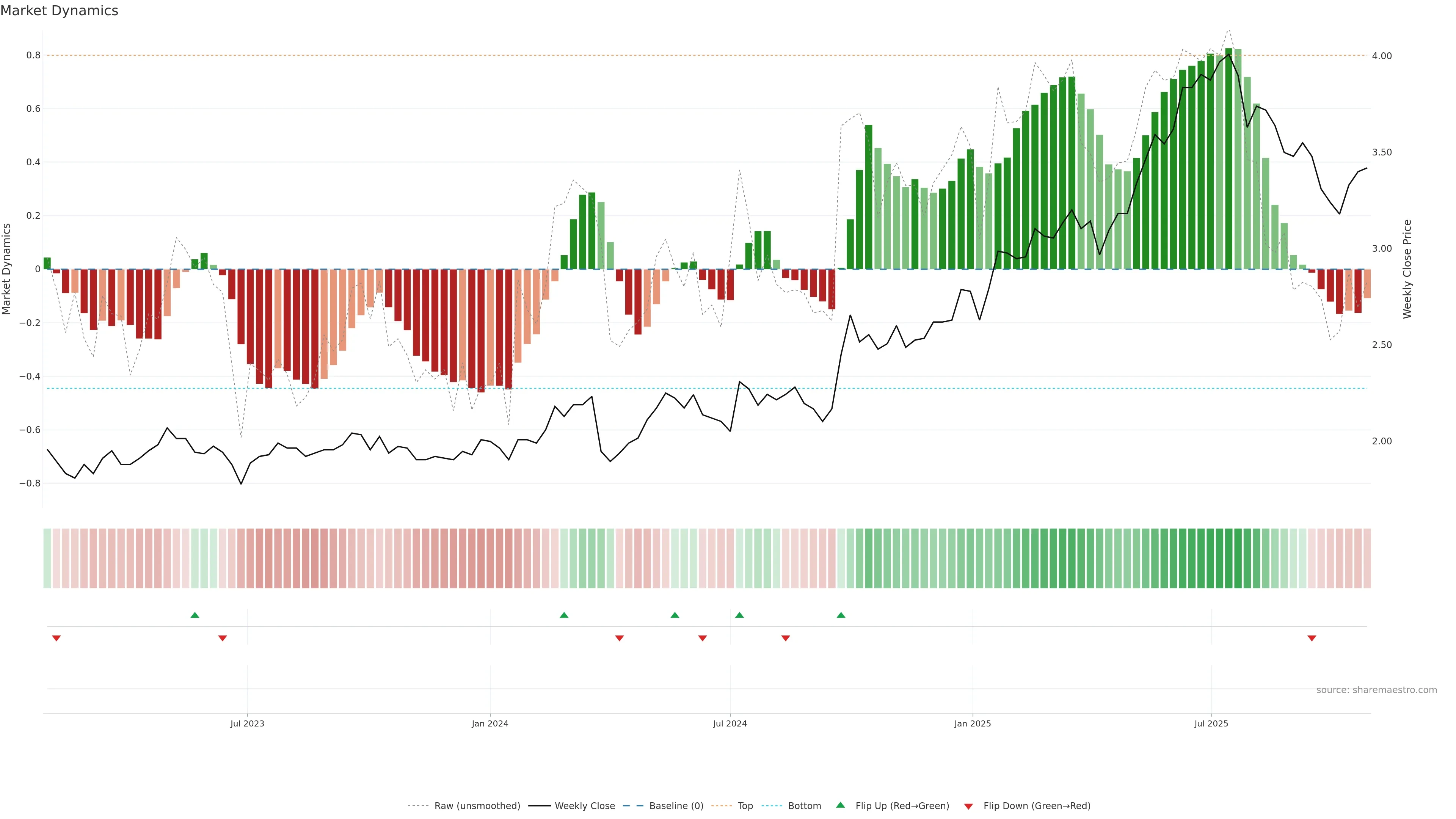The image size is (1456, 819).
Task: Click the Weekly Close Price axis title
Action: tap(1407, 269)
